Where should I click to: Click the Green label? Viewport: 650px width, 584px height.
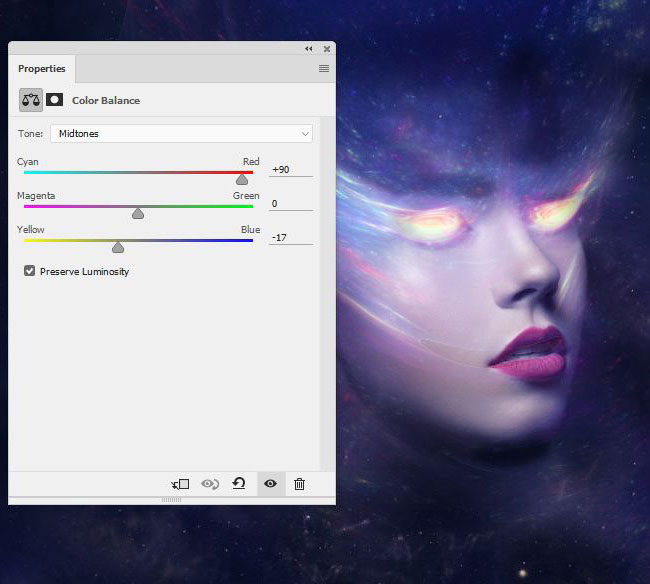pyautogui.click(x=246, y=196)
